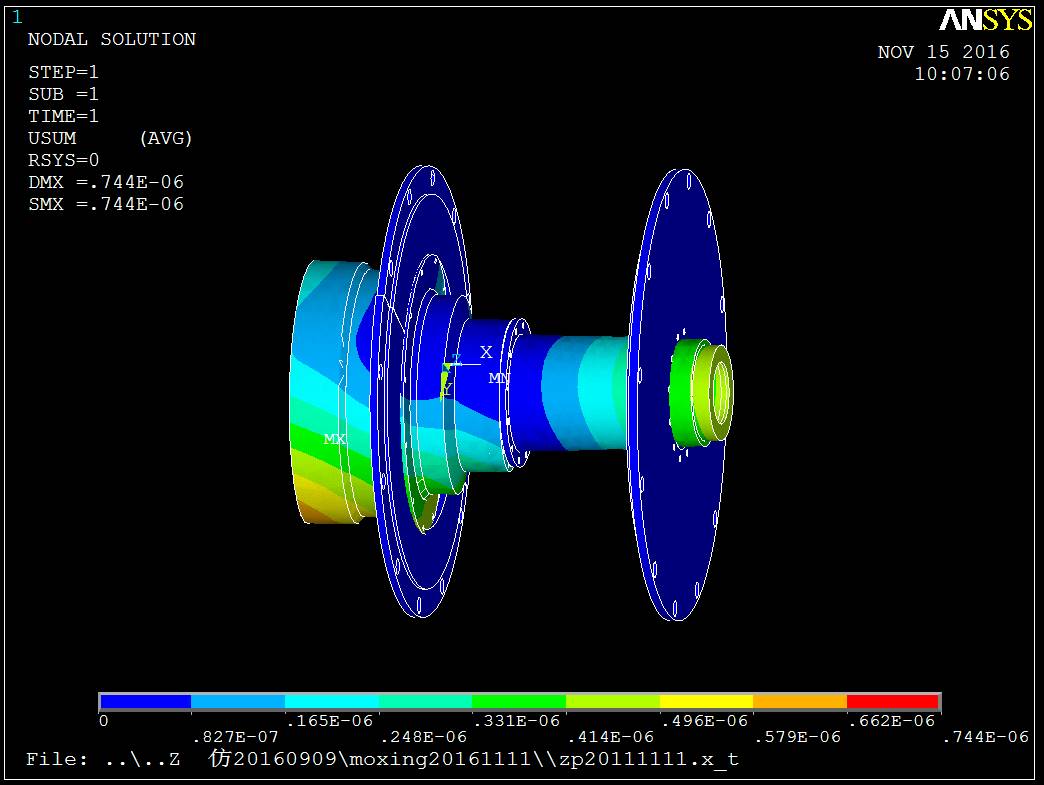Click the red segment of the contour legend

coord(892,701)
